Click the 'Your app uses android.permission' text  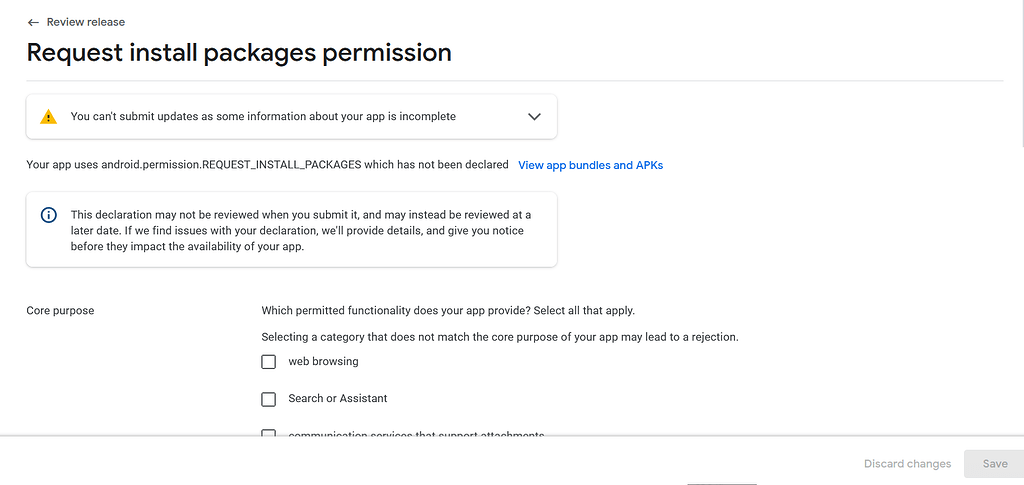click(x=267, y=164)
